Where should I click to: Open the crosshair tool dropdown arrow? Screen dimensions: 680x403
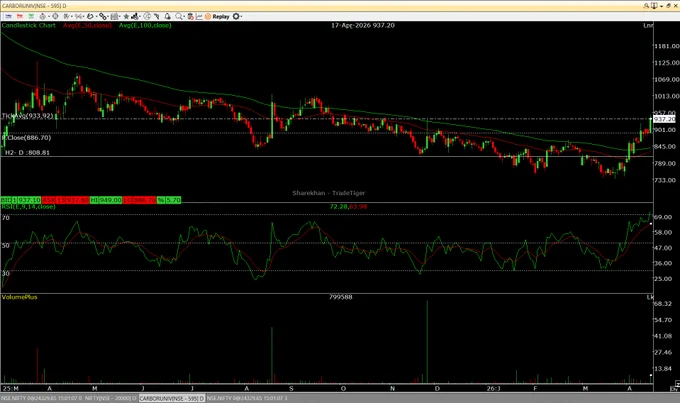pyautogui.click(x=48, y=16)
